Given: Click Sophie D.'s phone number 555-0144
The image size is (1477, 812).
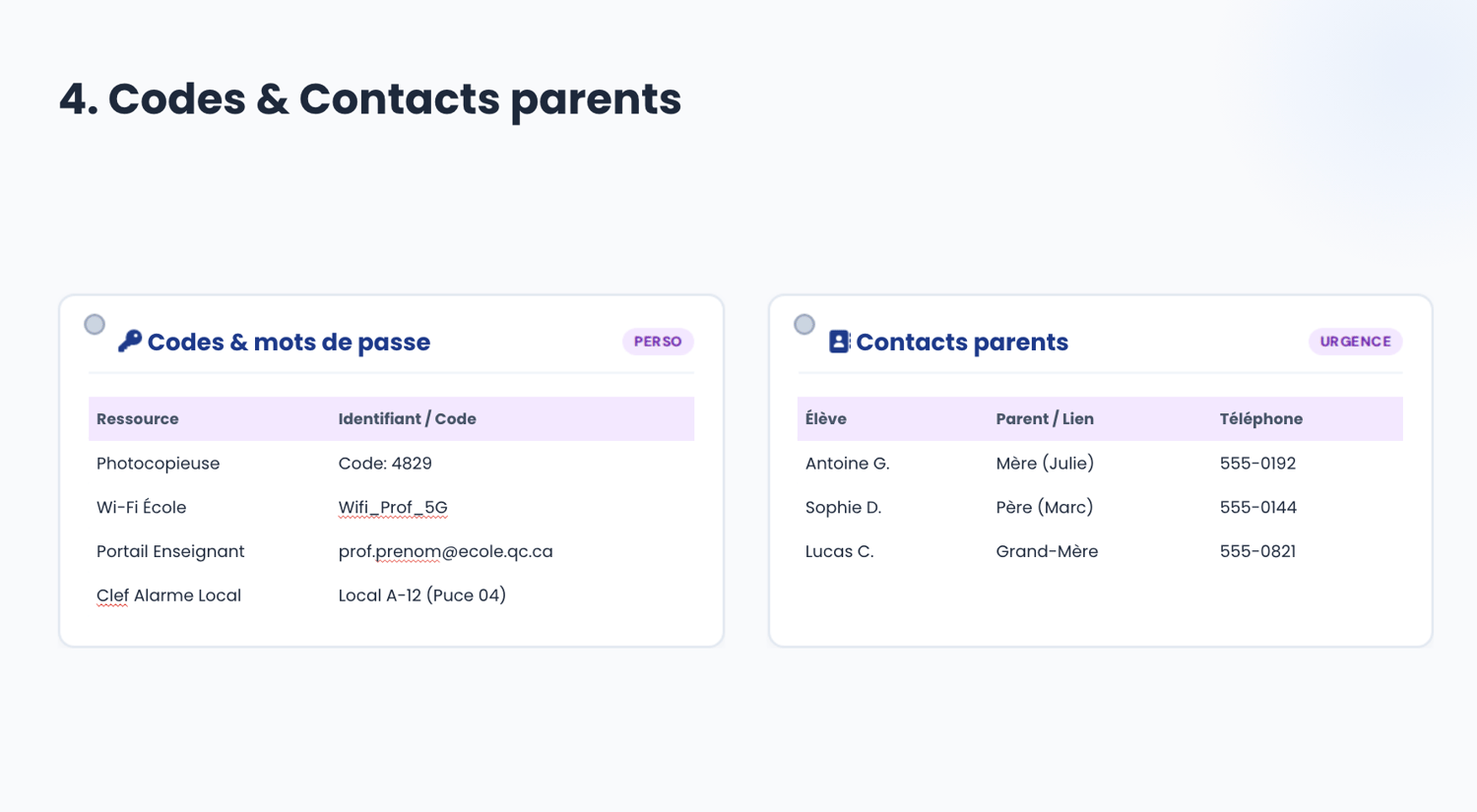Looking at the screenshot, I should (1257, 508).
